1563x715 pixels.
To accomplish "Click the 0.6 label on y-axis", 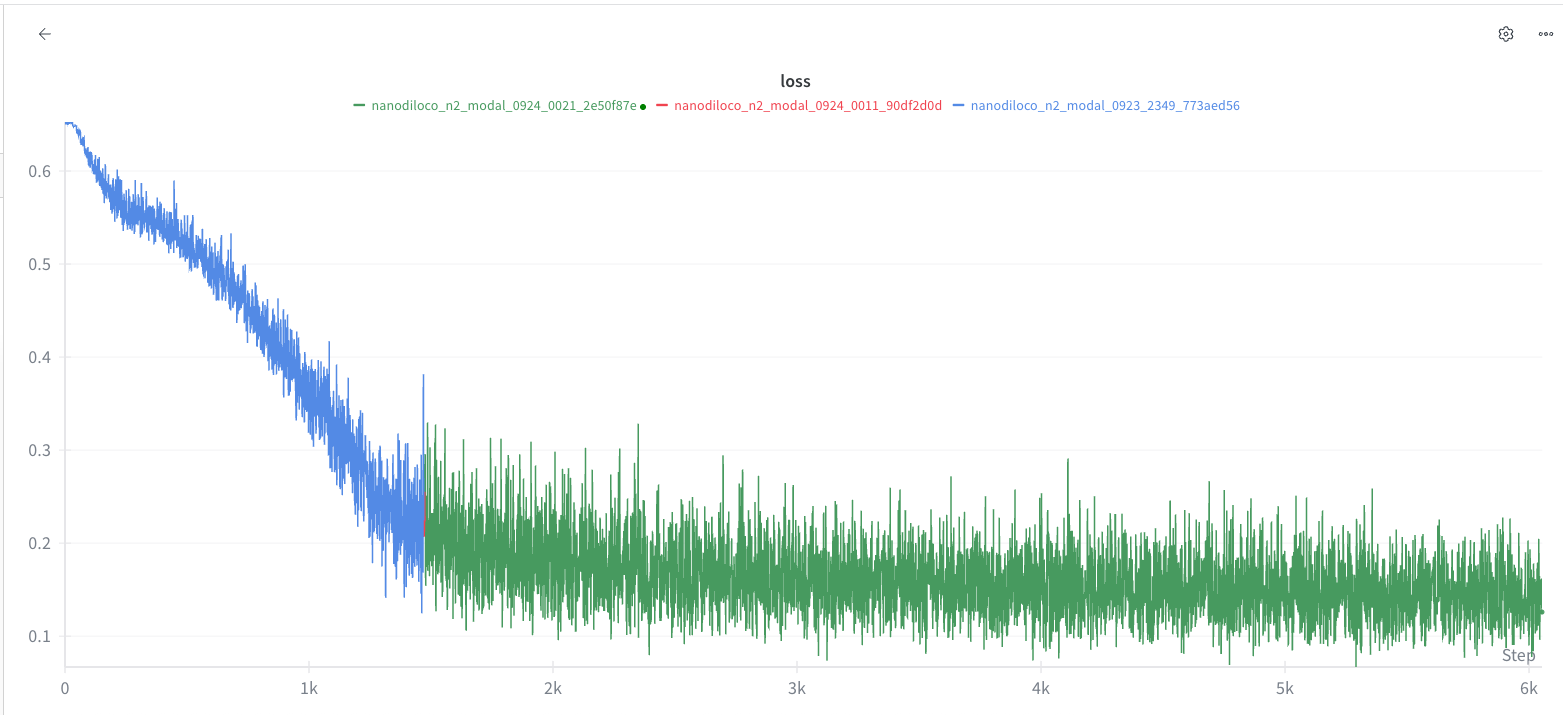I will coord(40,171).
